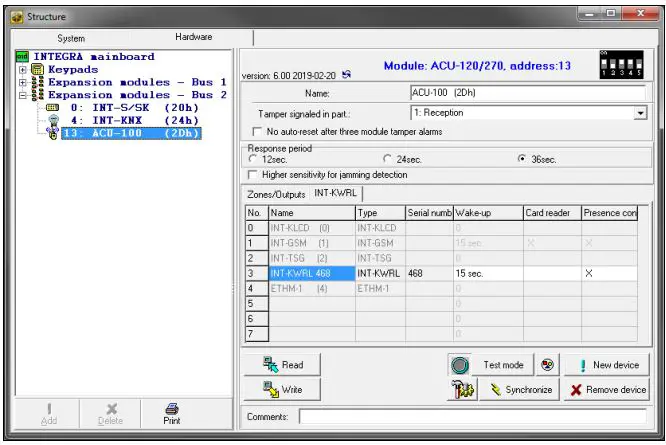
Task: Click ETHM-1 (4) name cell
Action: [x=312, y=288]
